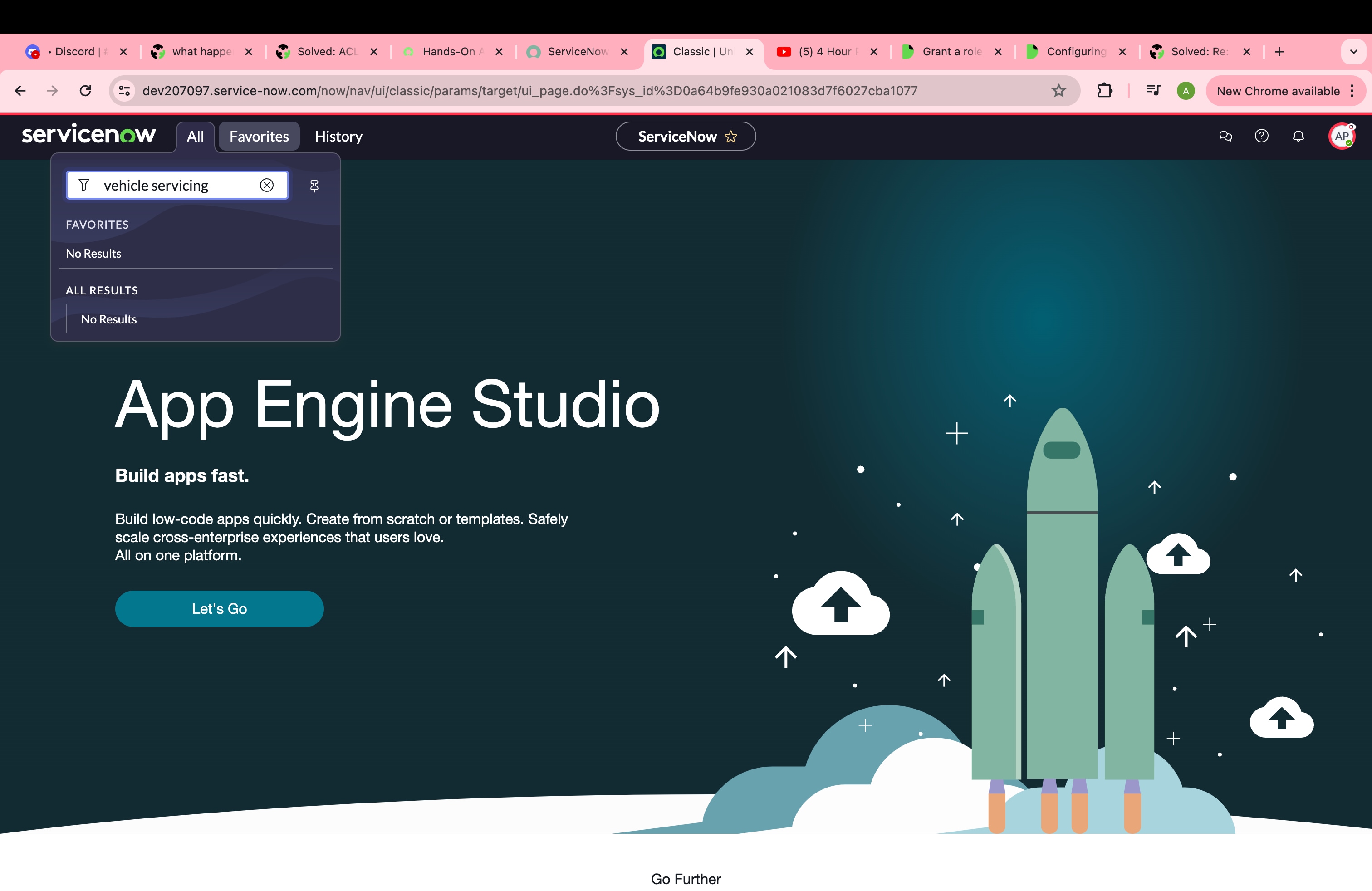The image size is (1372, 891).
Task: Open a new browser tab
Action: (1279, 52)
